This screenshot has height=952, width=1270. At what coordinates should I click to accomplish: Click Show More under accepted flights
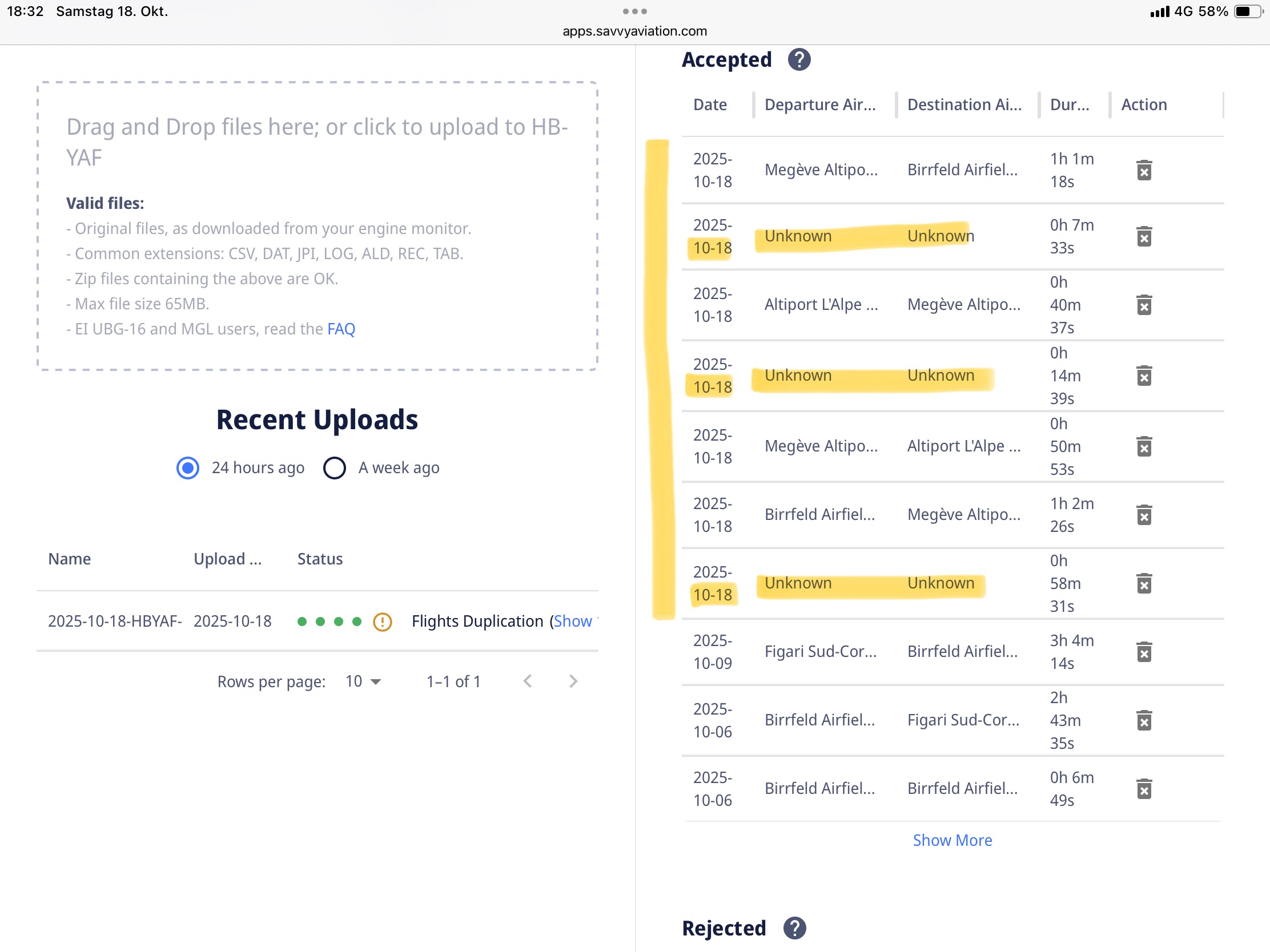(x=952, y=840)
